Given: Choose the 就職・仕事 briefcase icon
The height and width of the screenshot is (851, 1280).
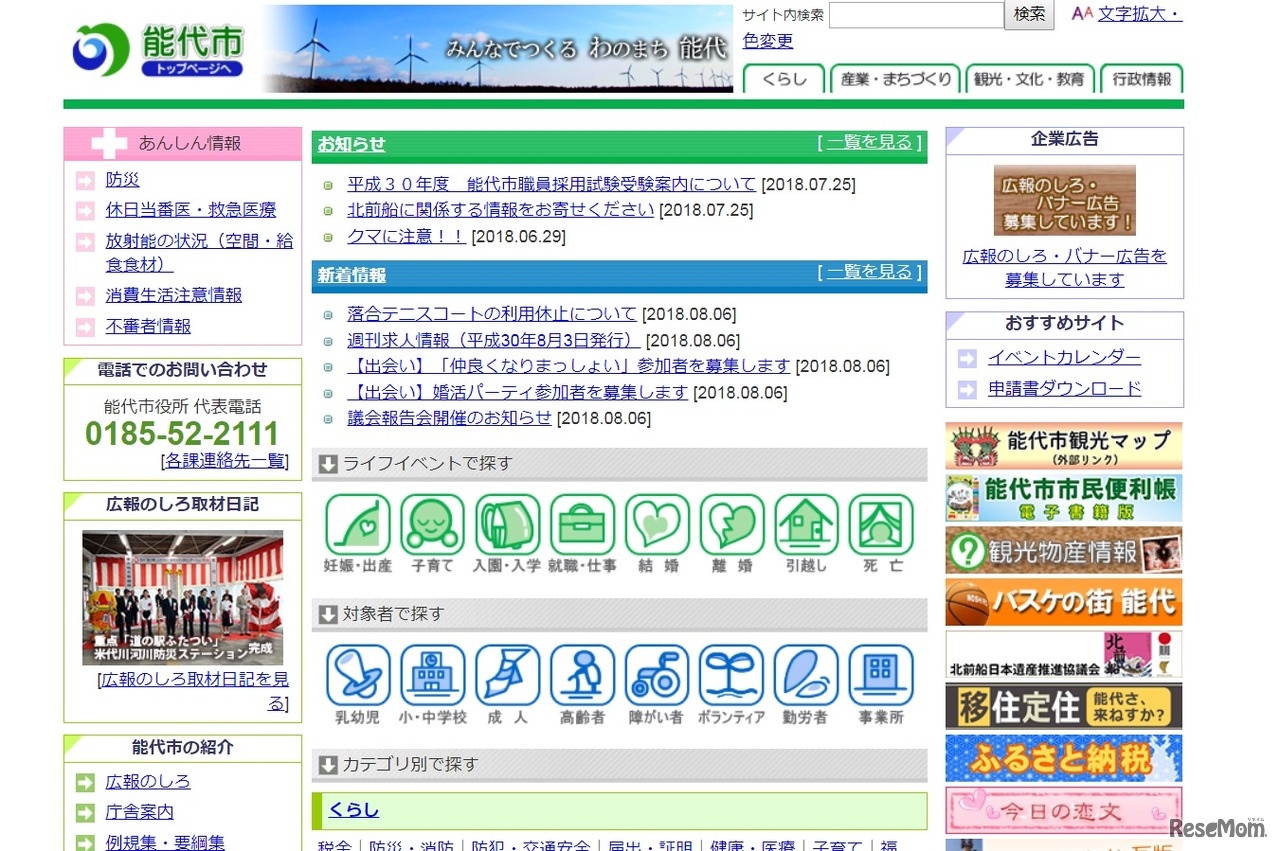Looking at the screenshot, I should tap(582, 534).
